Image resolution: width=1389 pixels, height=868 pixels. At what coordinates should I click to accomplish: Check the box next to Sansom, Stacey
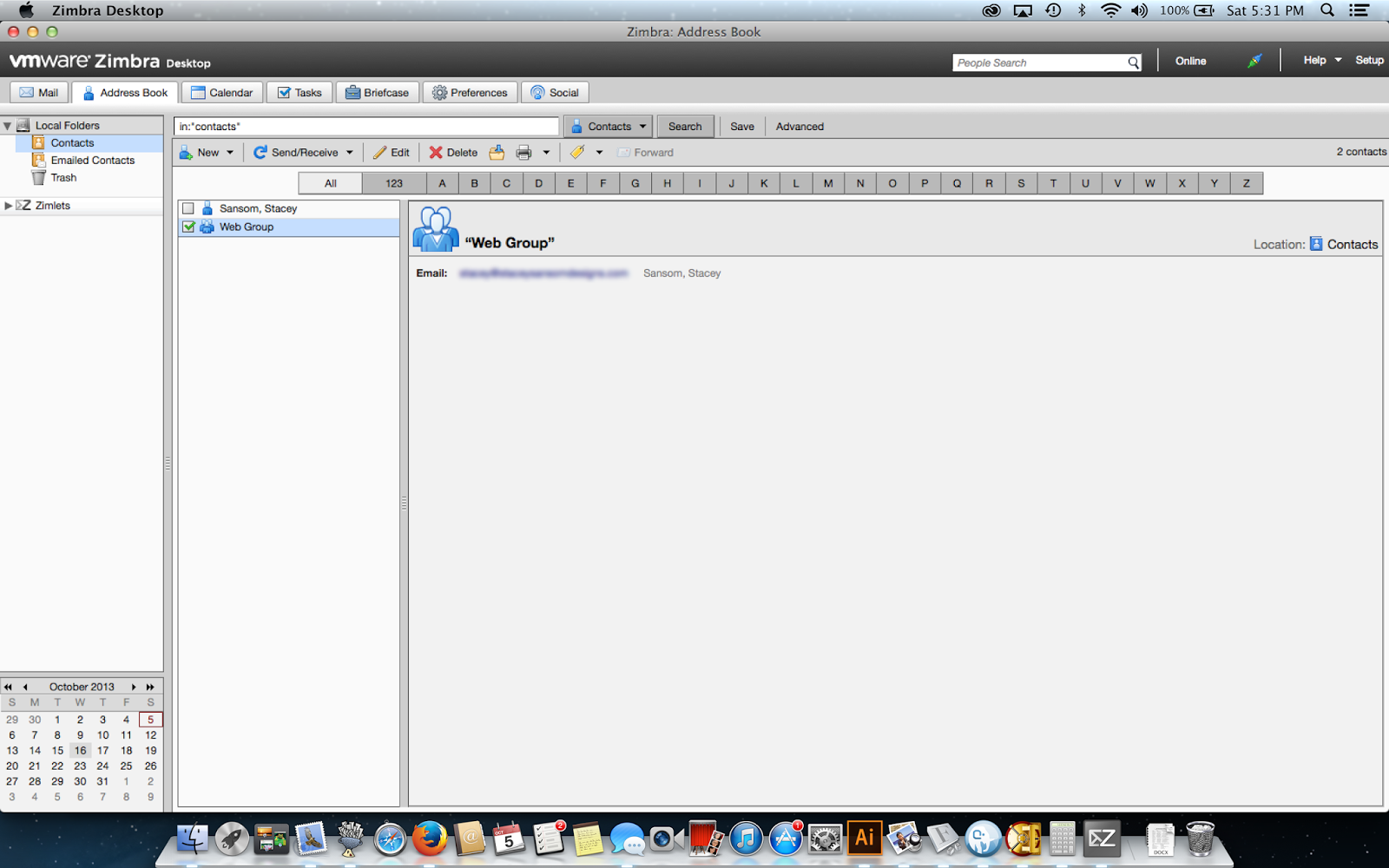[188, 208]
